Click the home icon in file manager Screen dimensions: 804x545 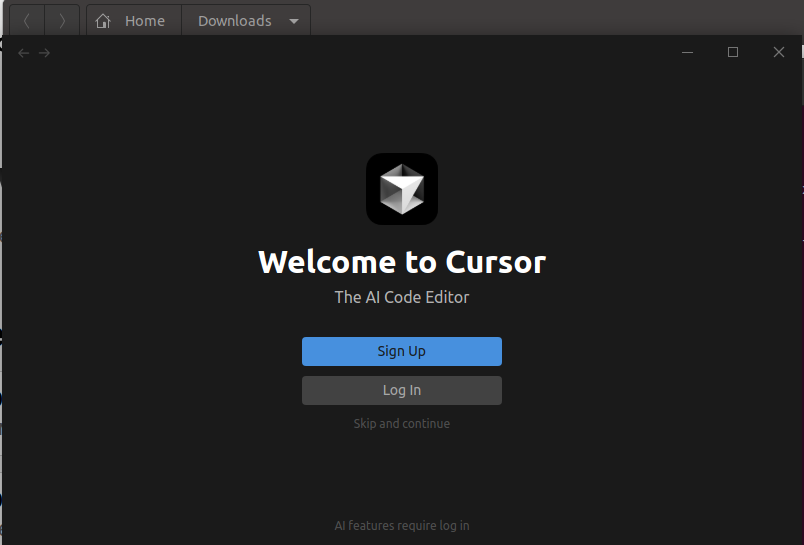pos(103,21)
